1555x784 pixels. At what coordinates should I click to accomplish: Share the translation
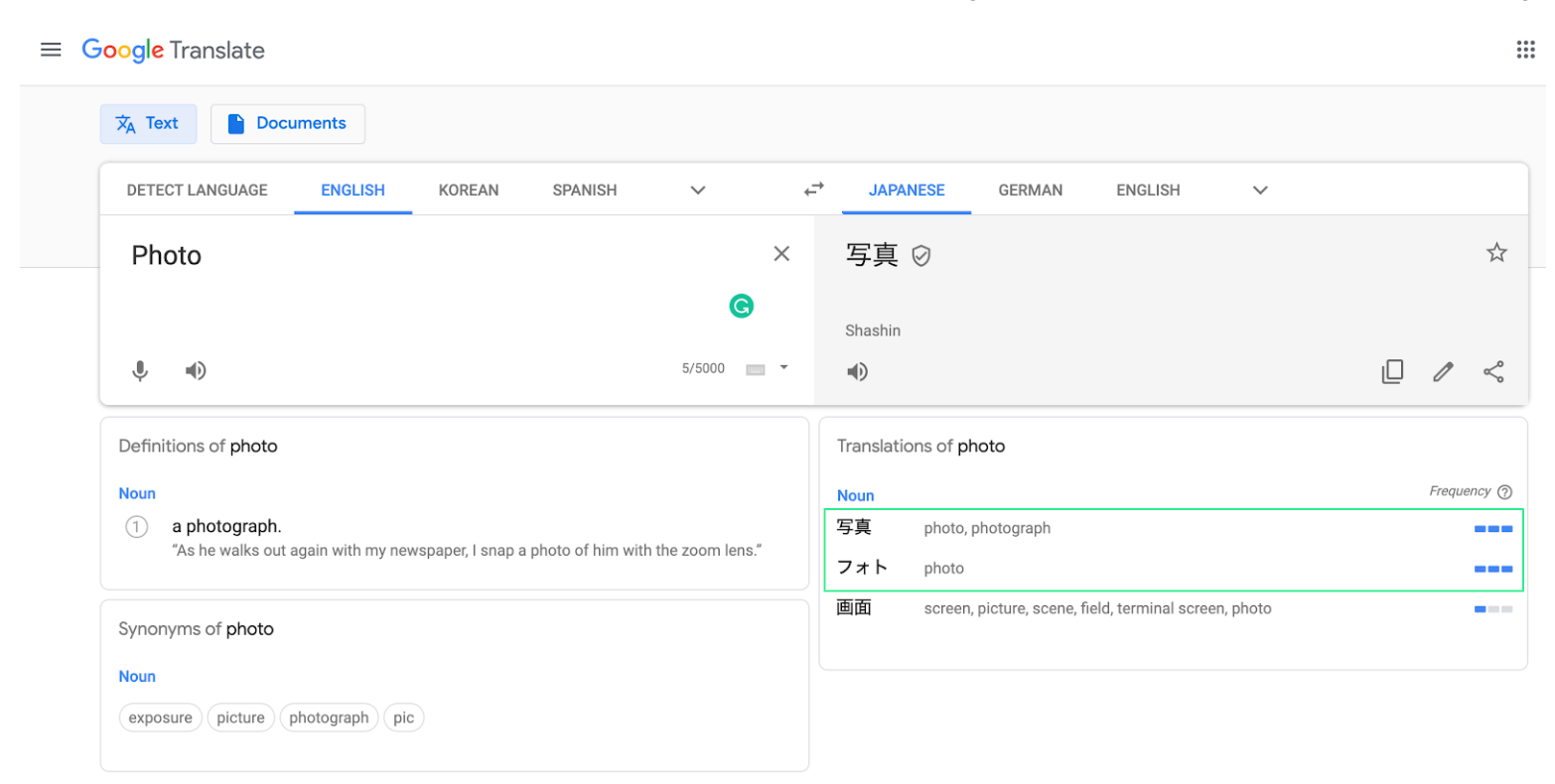pyautogui.click(x=1493, y=371)
